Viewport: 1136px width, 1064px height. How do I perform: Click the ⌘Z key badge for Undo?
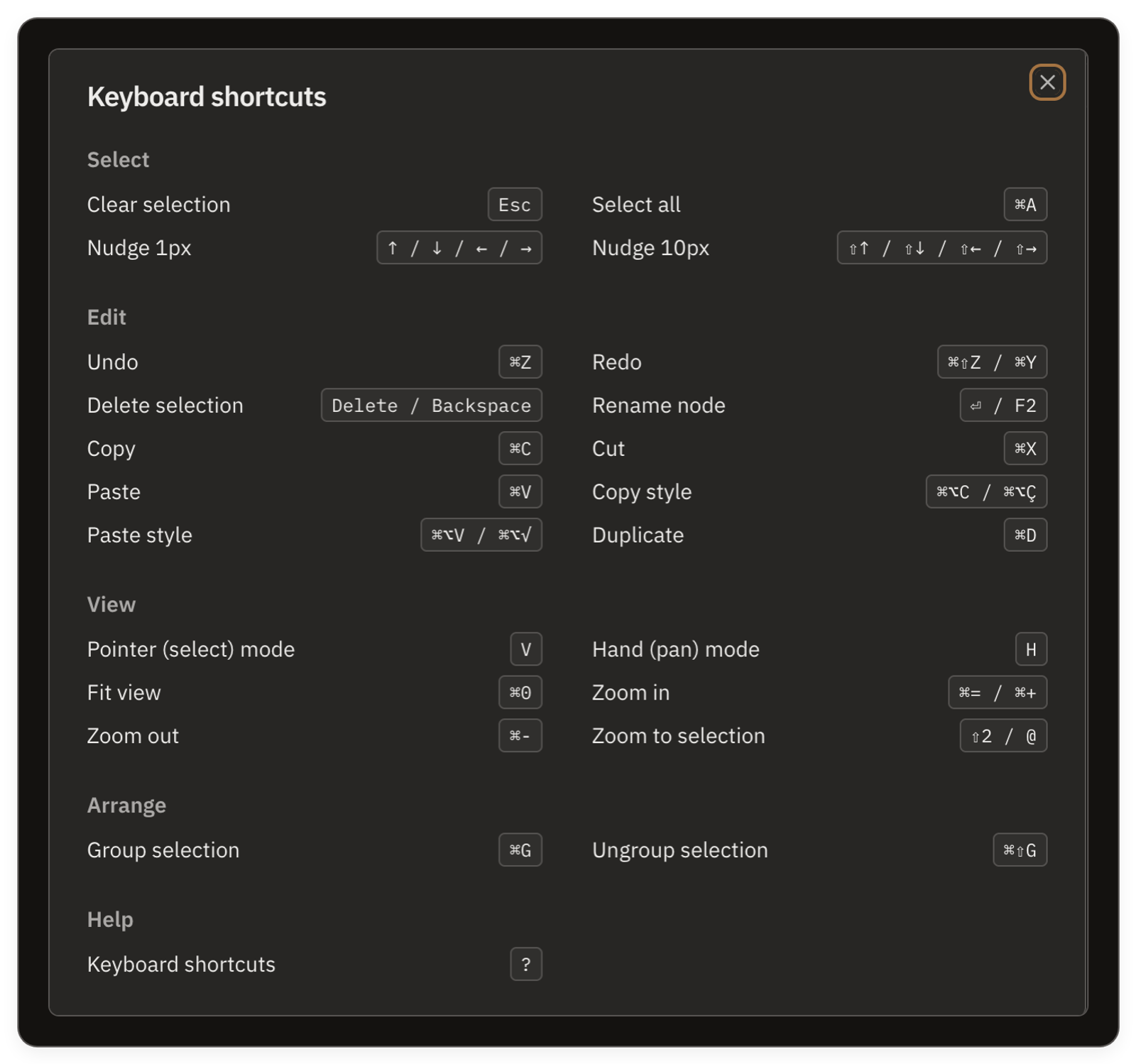[x=520, y=362]
